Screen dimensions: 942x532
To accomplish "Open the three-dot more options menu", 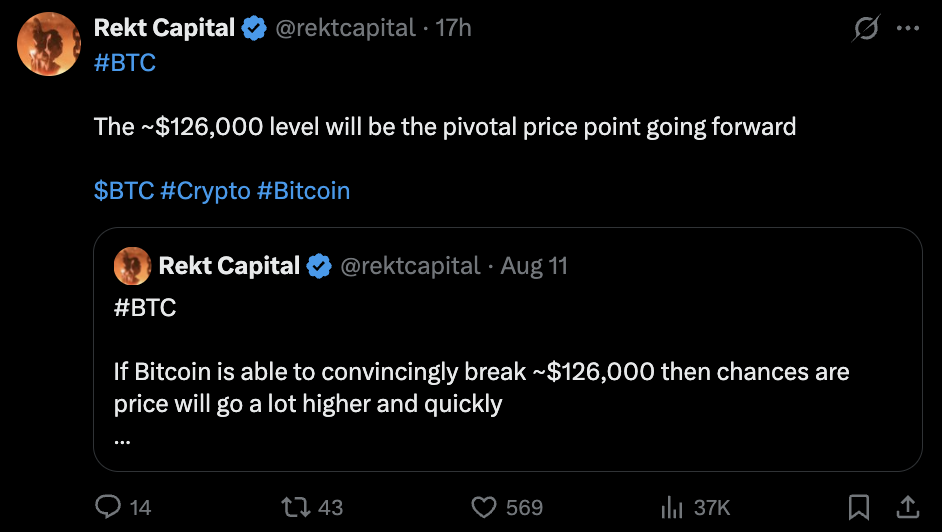I will pyautogui.click(x=908, y=28).
